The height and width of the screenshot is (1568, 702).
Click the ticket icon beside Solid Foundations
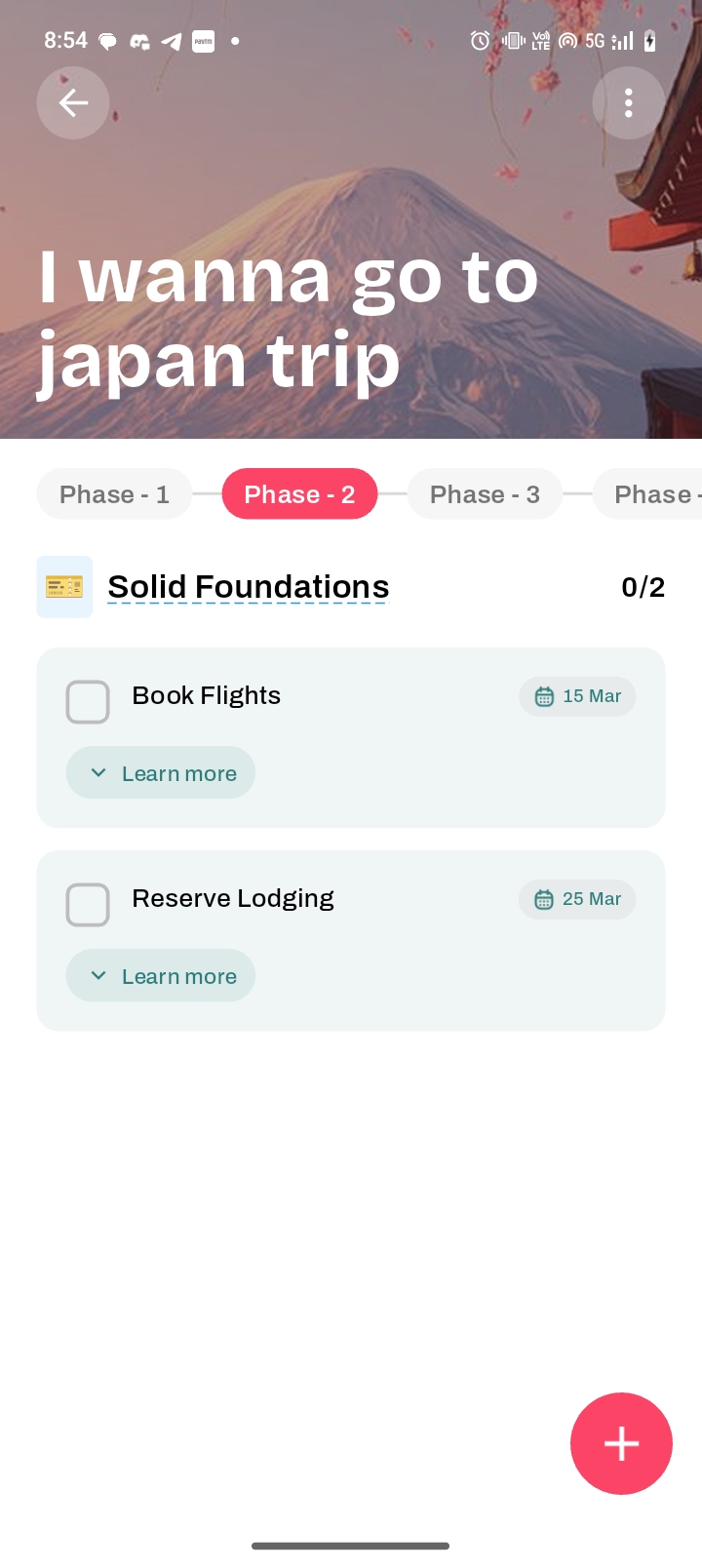64,587
